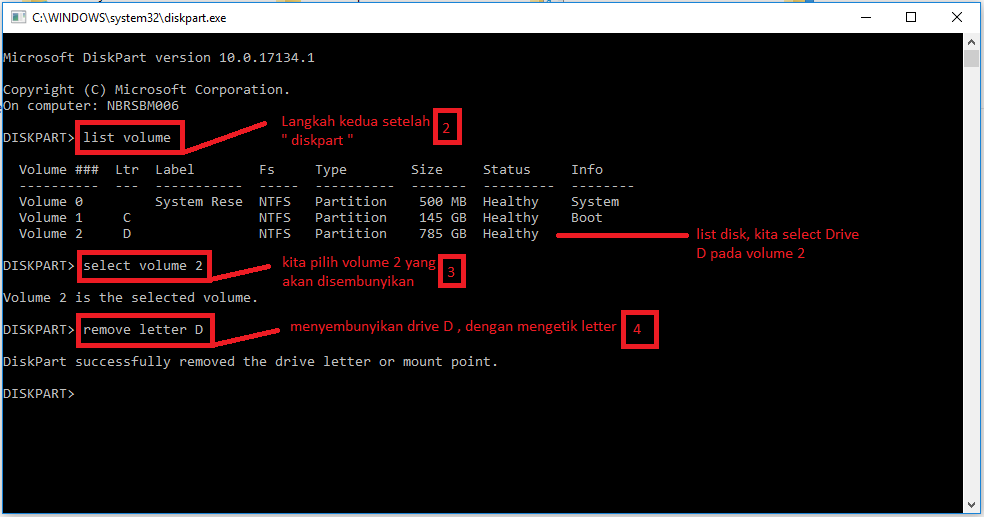This screenshot has width=984, height=517.
Task: Click the 'Status' column header
Action: tap(506, 169)
